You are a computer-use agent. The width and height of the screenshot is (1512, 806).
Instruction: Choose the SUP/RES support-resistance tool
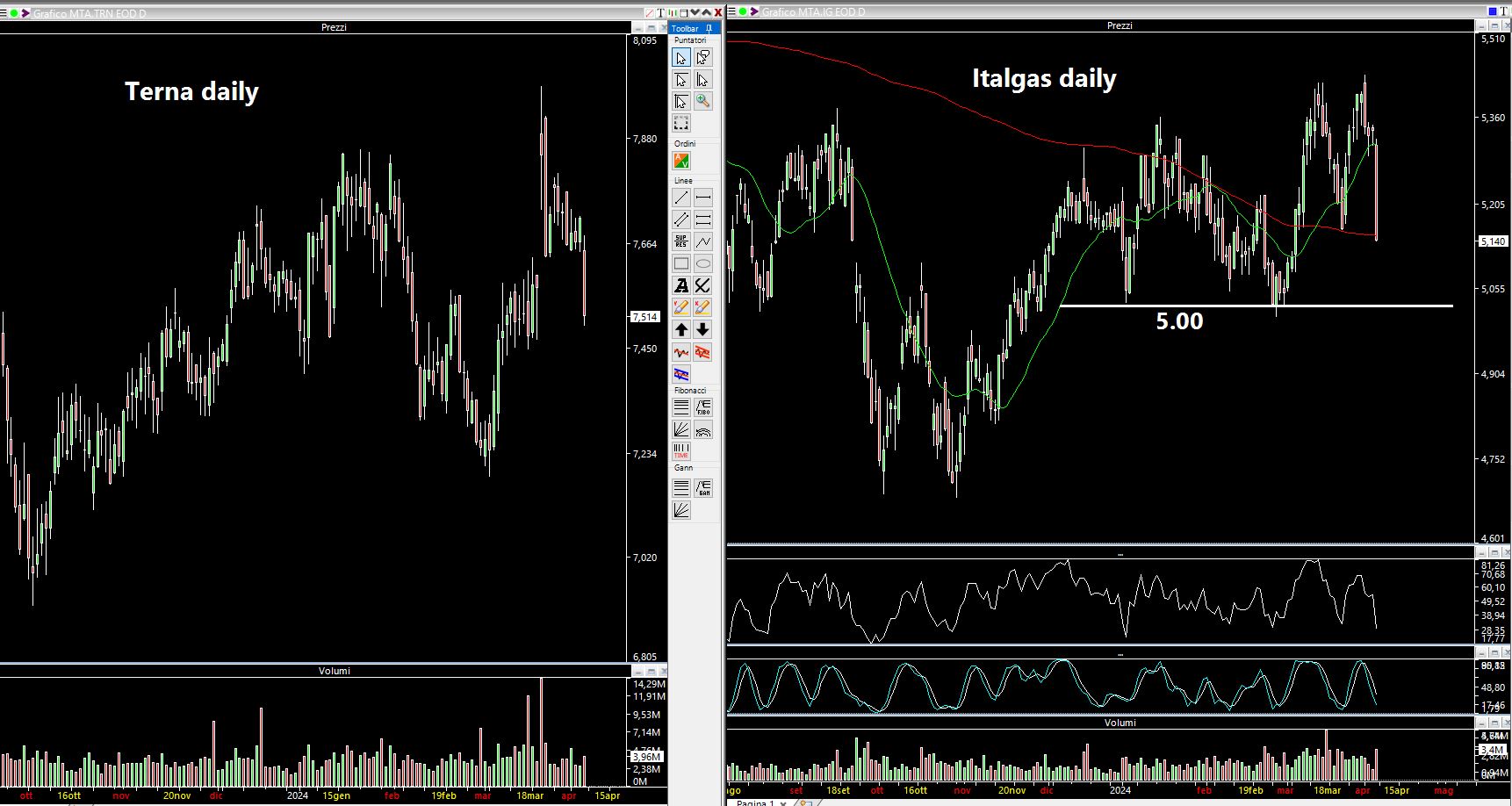pos(681,241)
